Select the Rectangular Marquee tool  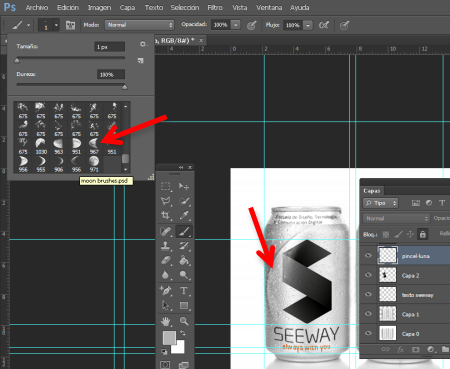click(x=166, y=186)
